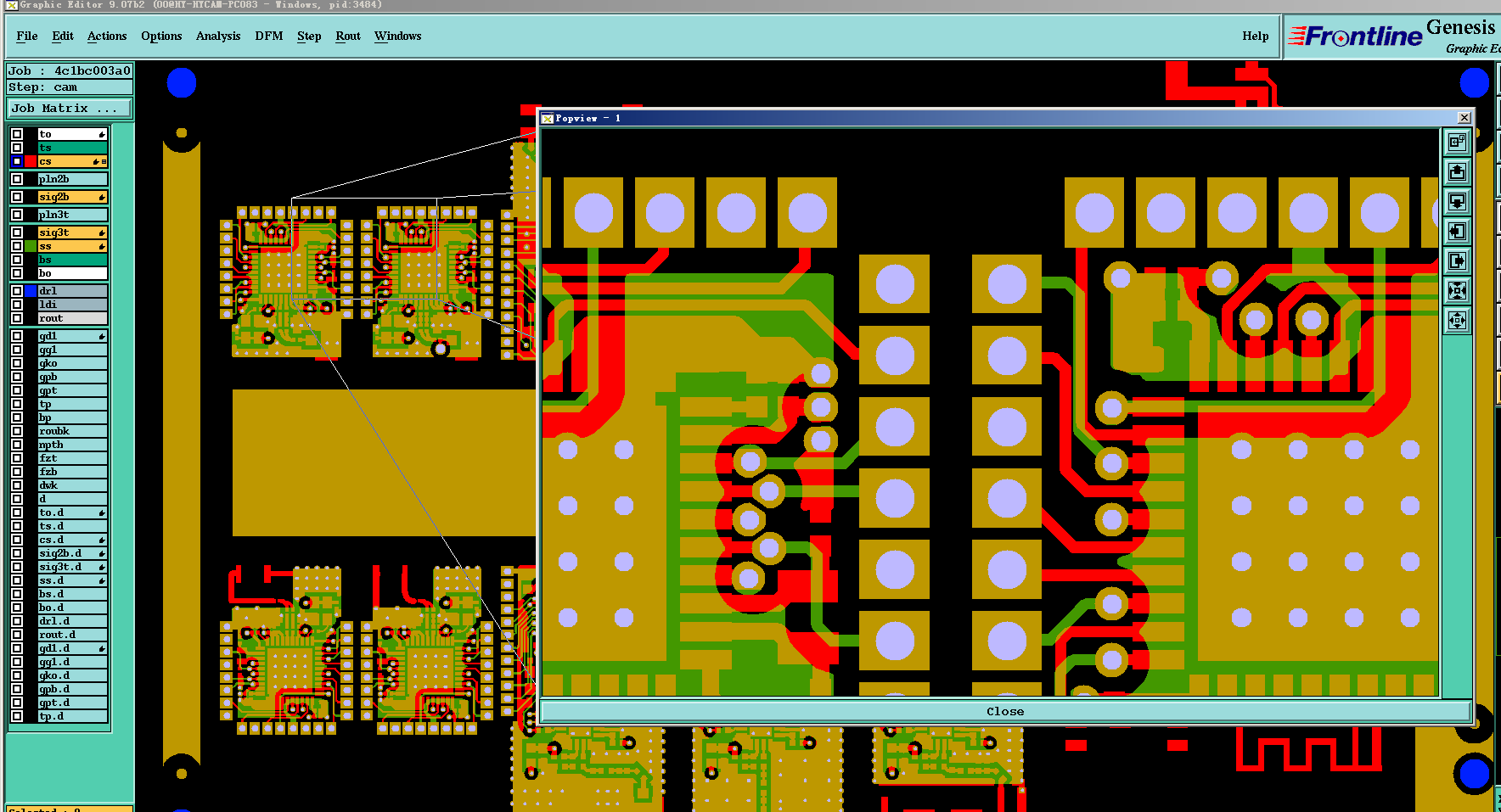Open the DFM menu
This screenshot has width=1501, height=812.
[x=269, y=36]
